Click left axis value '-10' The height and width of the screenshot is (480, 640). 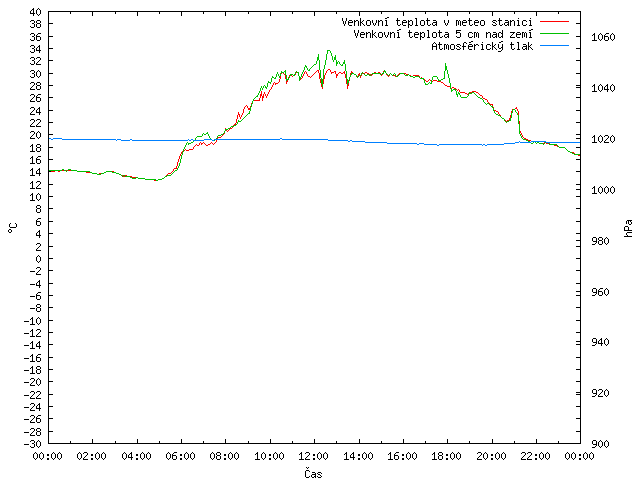click(x=33, y=320)
